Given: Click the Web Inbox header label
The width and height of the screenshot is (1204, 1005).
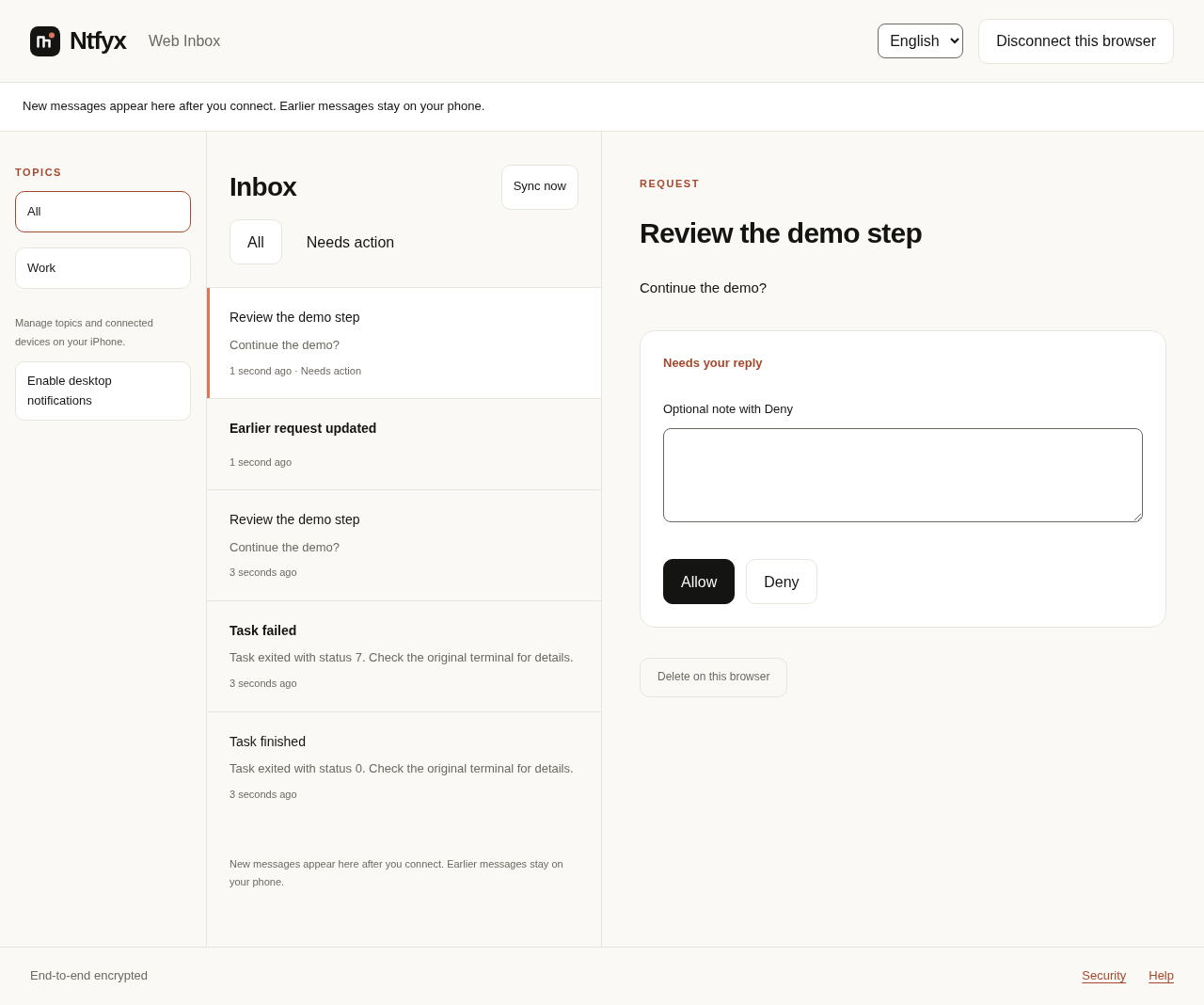Looking at the screenshot, I should point(184,41).
